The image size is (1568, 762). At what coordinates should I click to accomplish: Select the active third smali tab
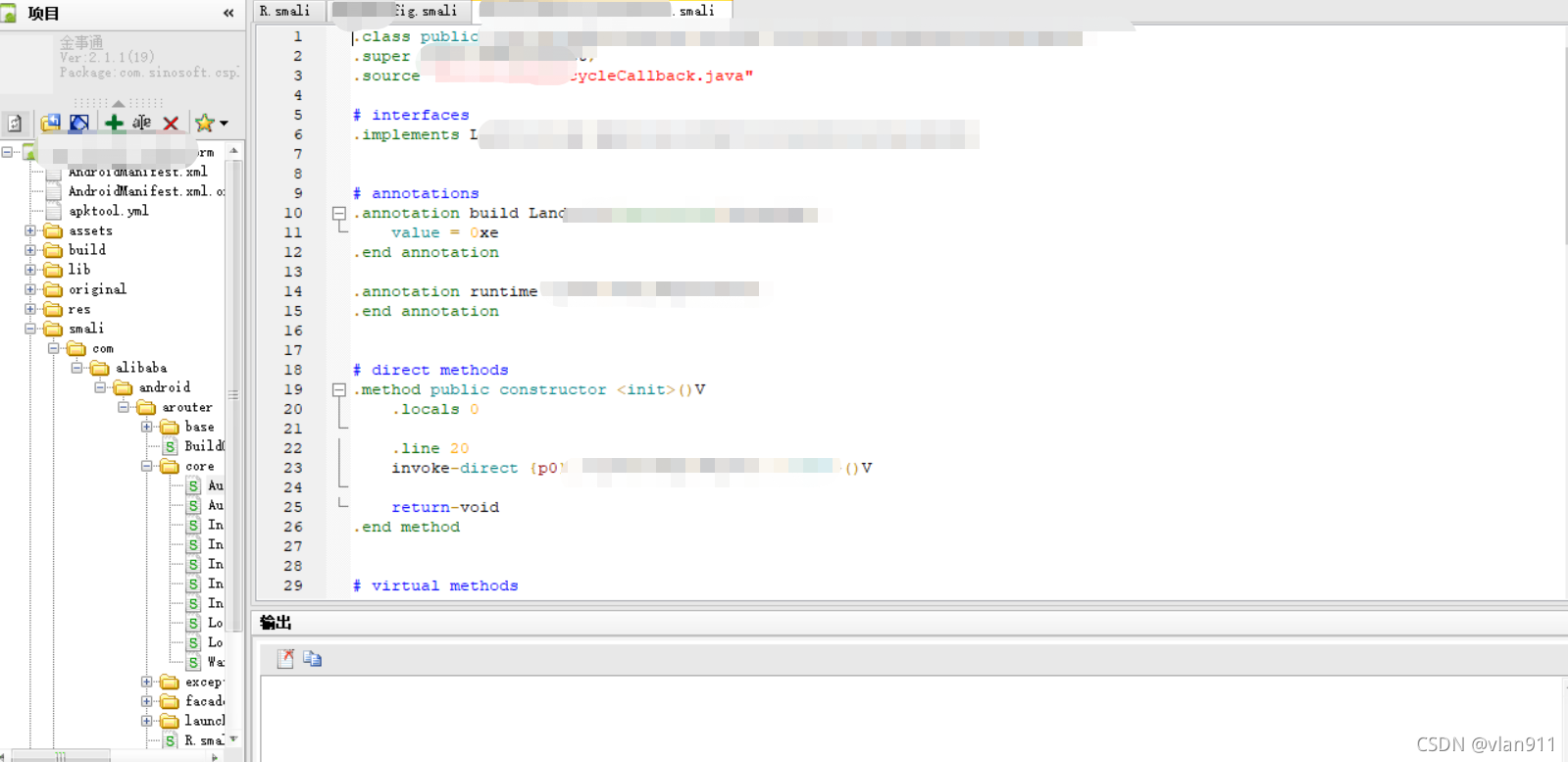pos(604,11)
